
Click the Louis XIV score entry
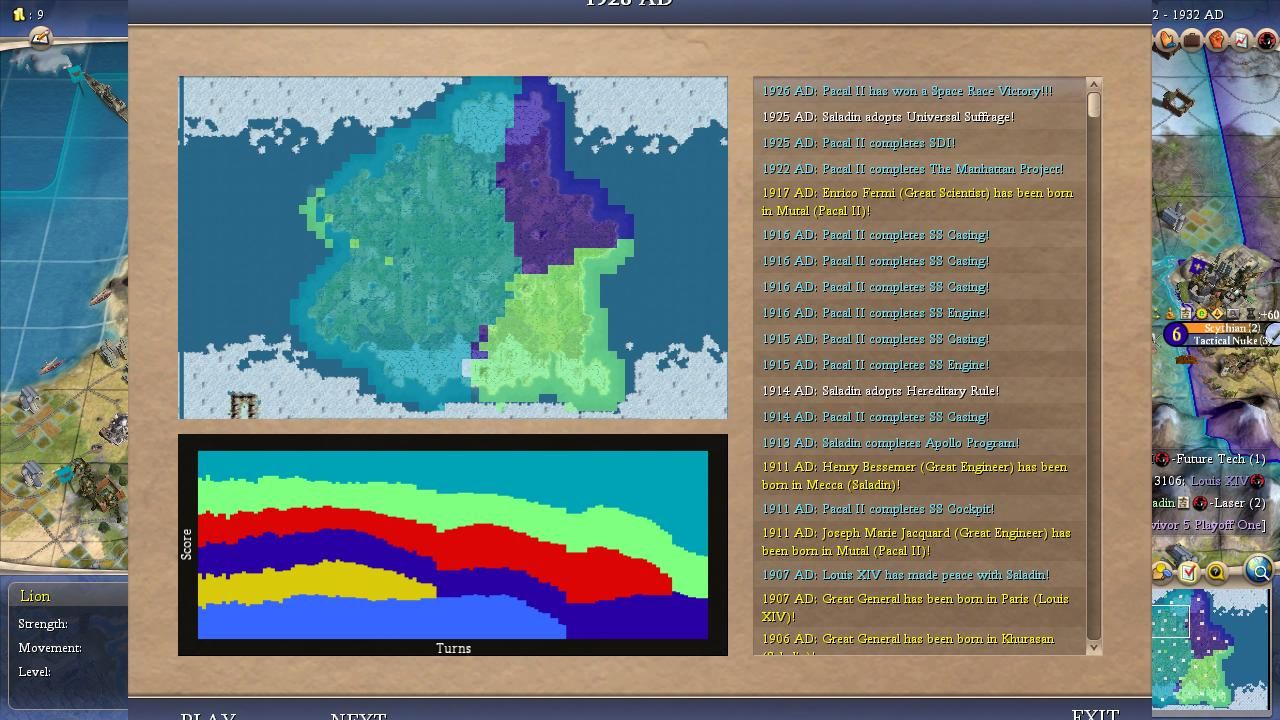(1219, 481)
